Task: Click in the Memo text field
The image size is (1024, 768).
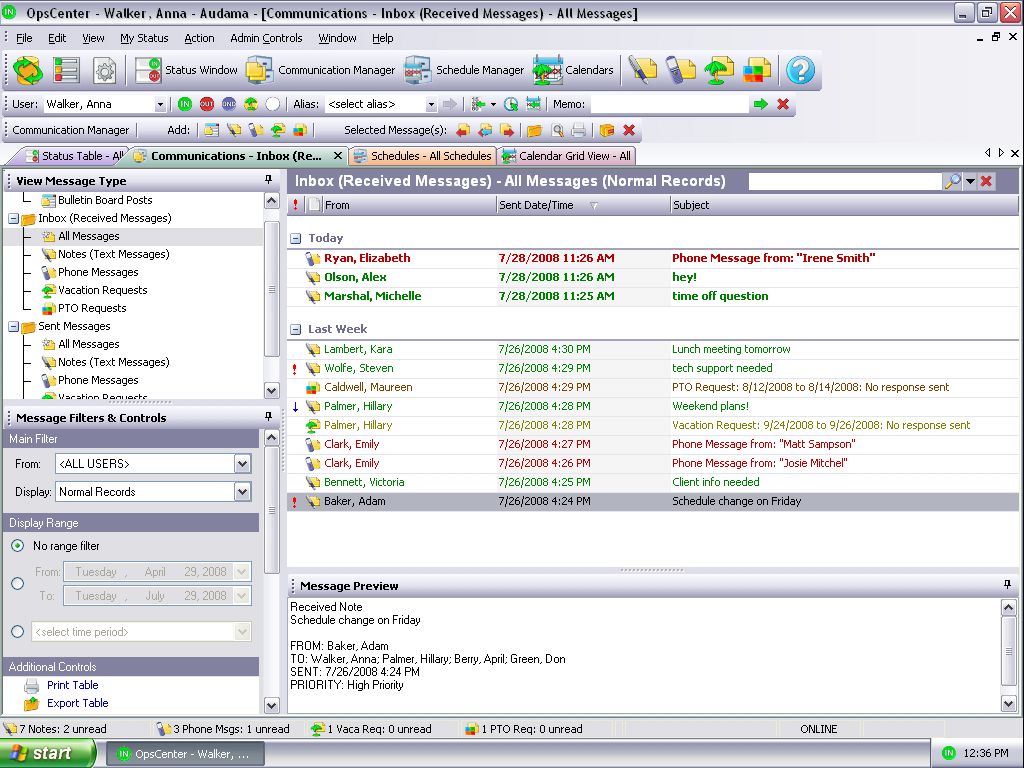Action: pyautogui.click(x=668, y=104)
